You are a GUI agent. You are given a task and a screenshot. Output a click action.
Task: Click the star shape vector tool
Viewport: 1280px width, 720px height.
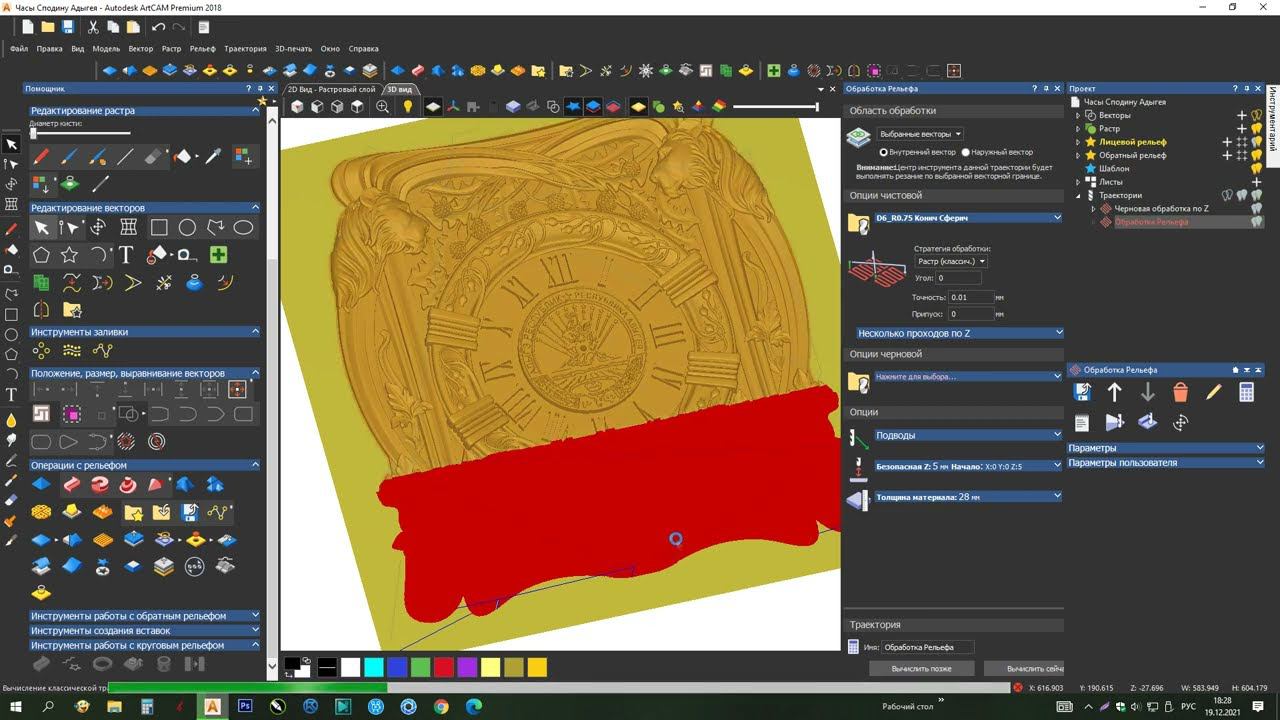point(69,255)
